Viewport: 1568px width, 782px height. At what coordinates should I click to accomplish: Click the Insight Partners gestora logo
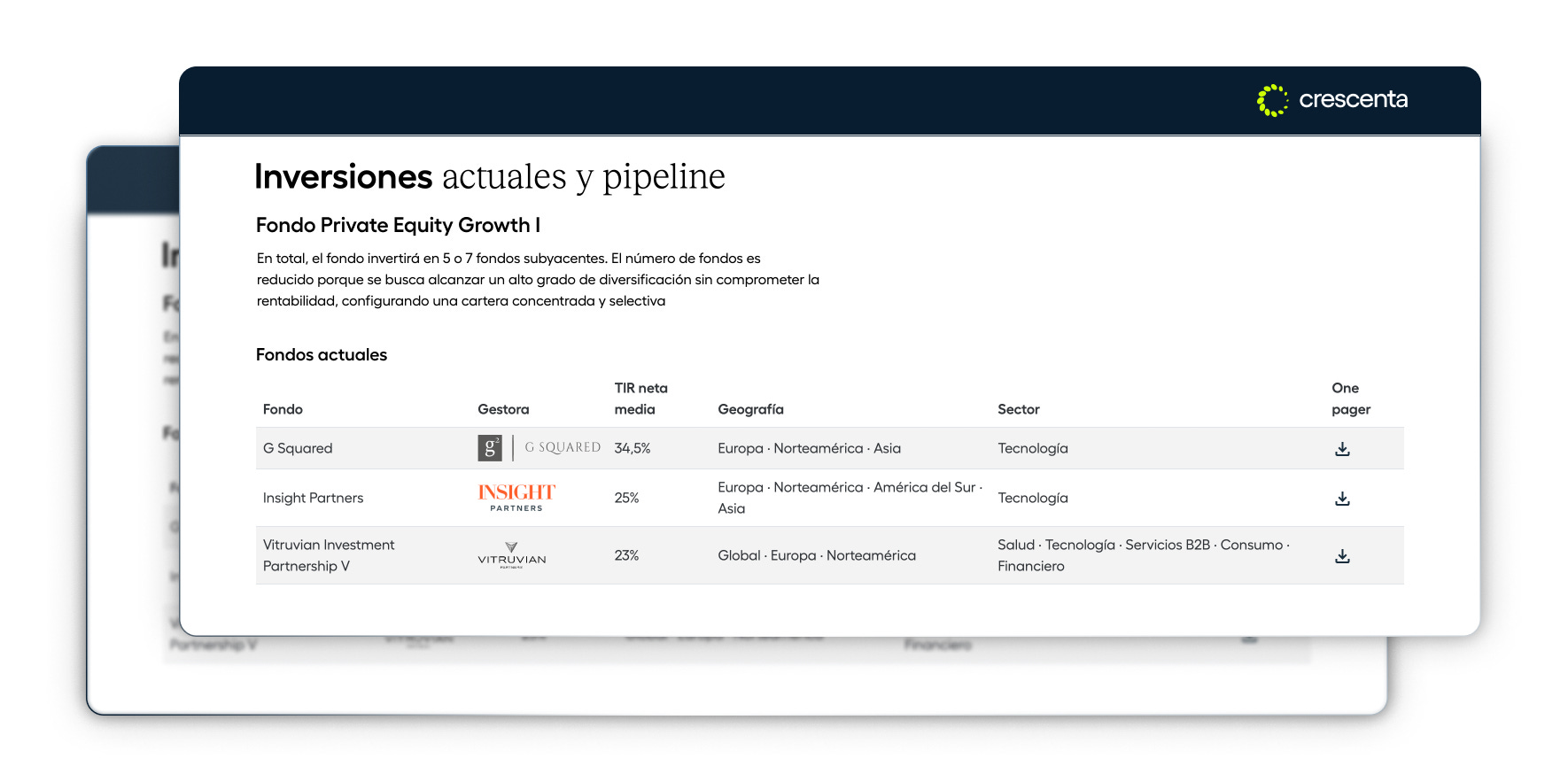point(516,498)
